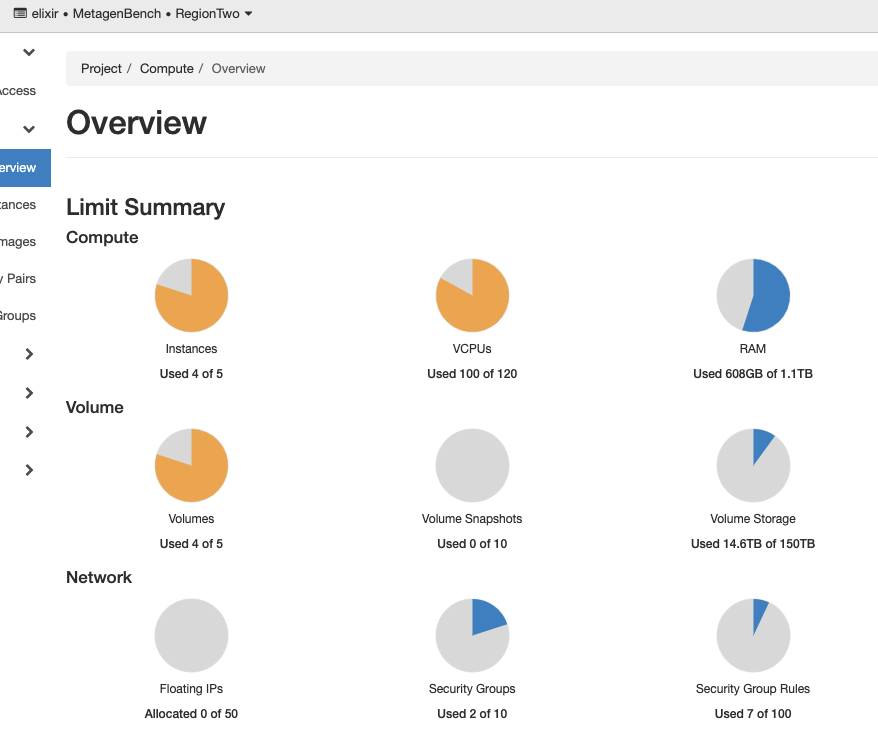Collapse the top sidebar section chevron above Access

point(29,52)
